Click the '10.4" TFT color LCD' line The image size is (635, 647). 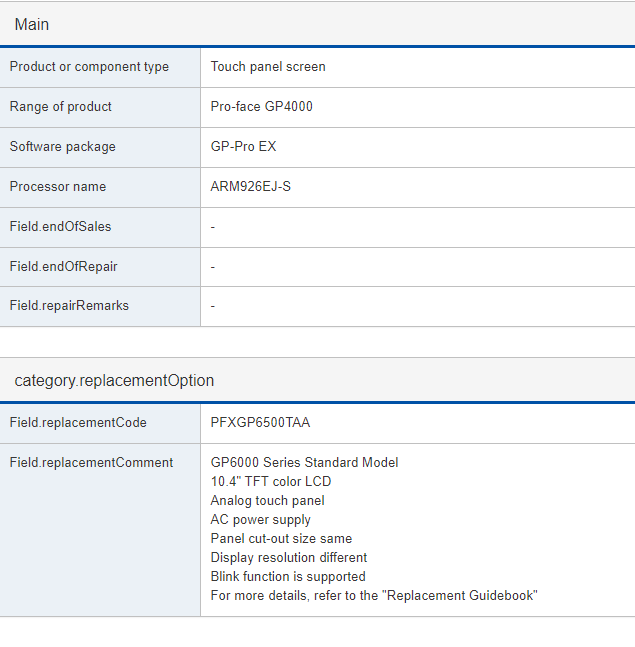click(x=271, y=482)
